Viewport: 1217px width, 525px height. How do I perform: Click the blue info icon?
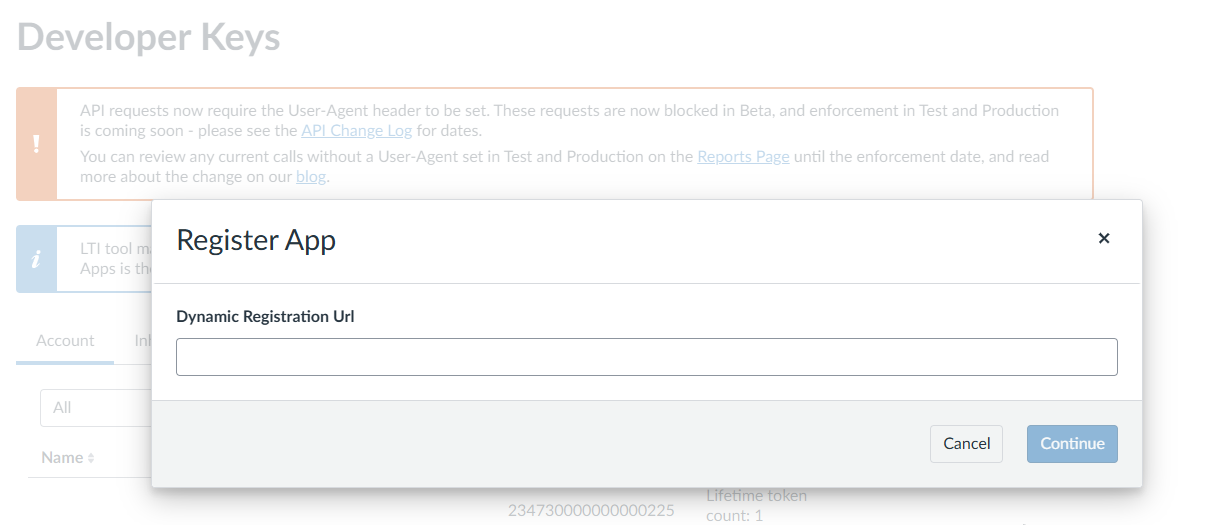click(x=37, y=259)
